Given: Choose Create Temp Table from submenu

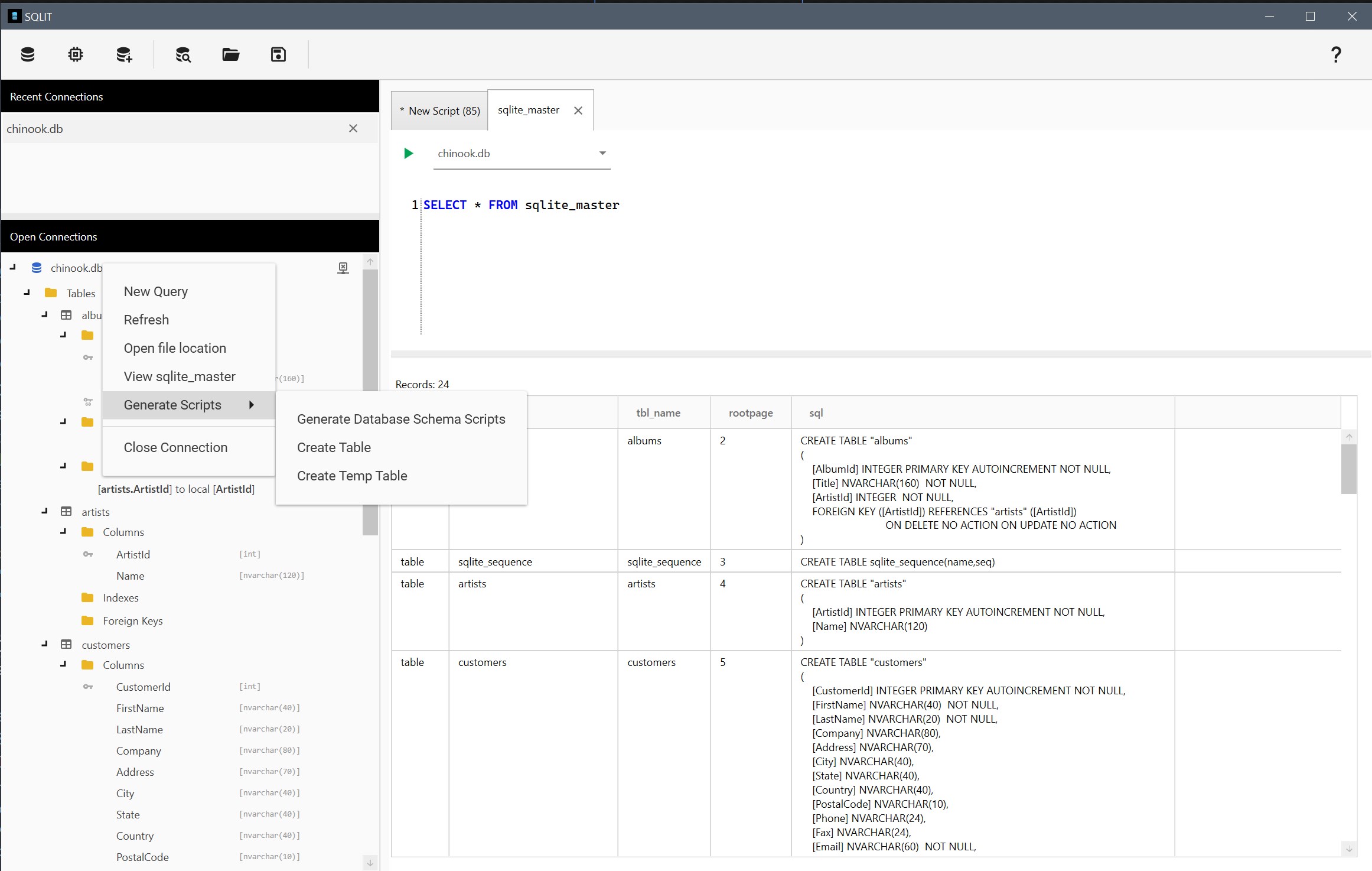Looking at the screenshot, I should pos(352,476).
